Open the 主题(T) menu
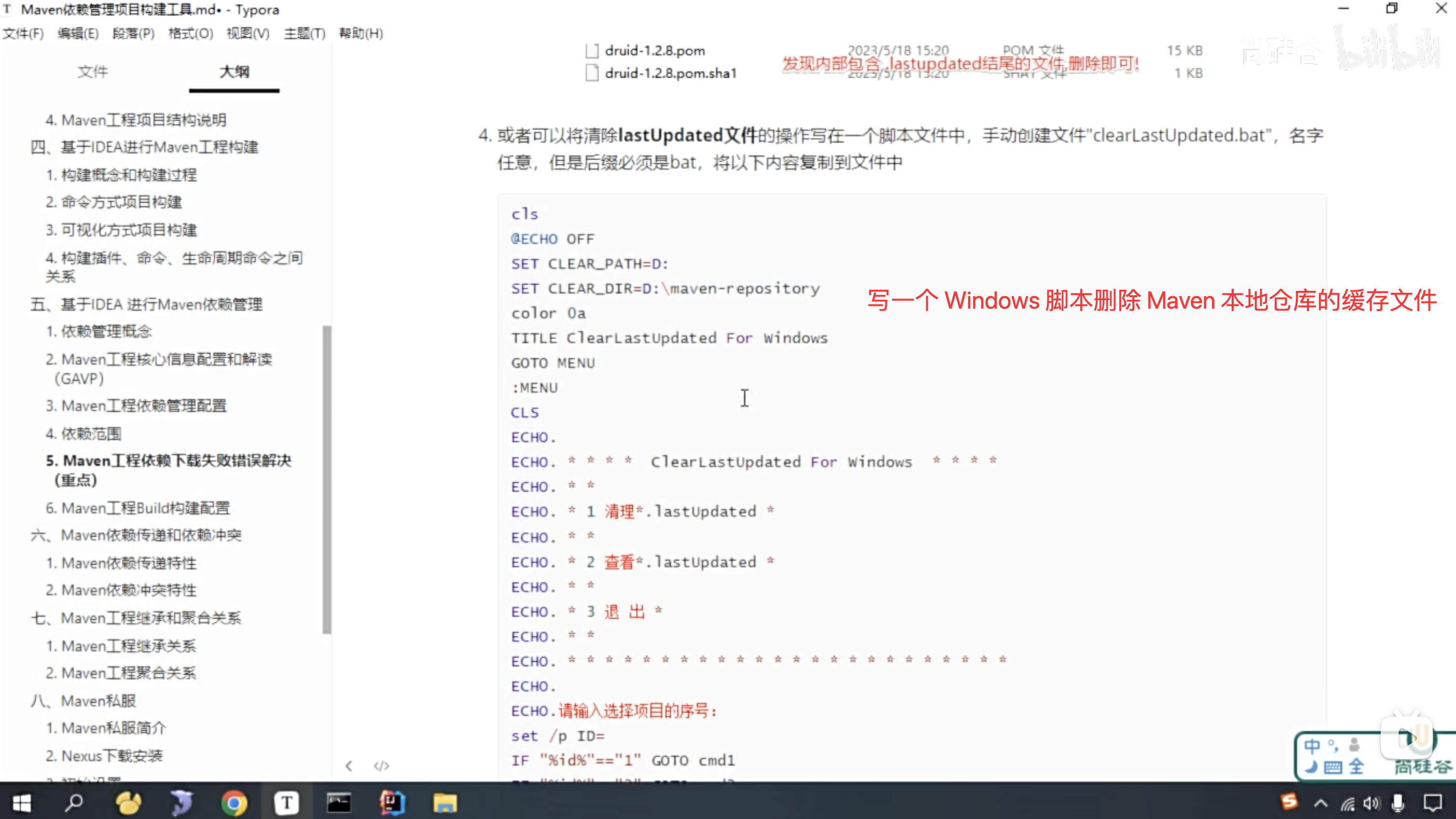 (304, 33)
